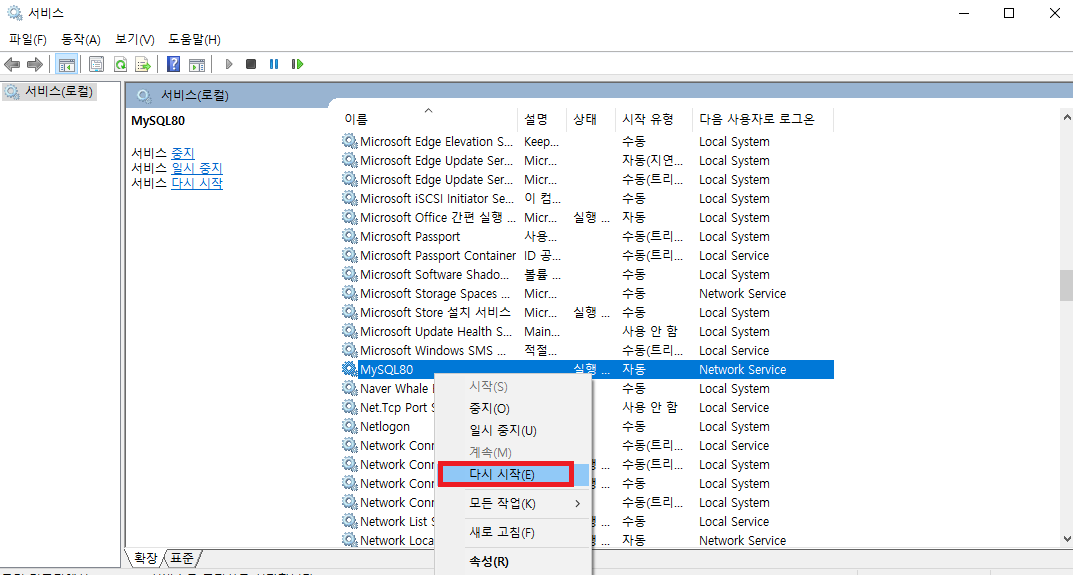Sort by 다음 사용자로 로그온 column header

click(763, 119)
